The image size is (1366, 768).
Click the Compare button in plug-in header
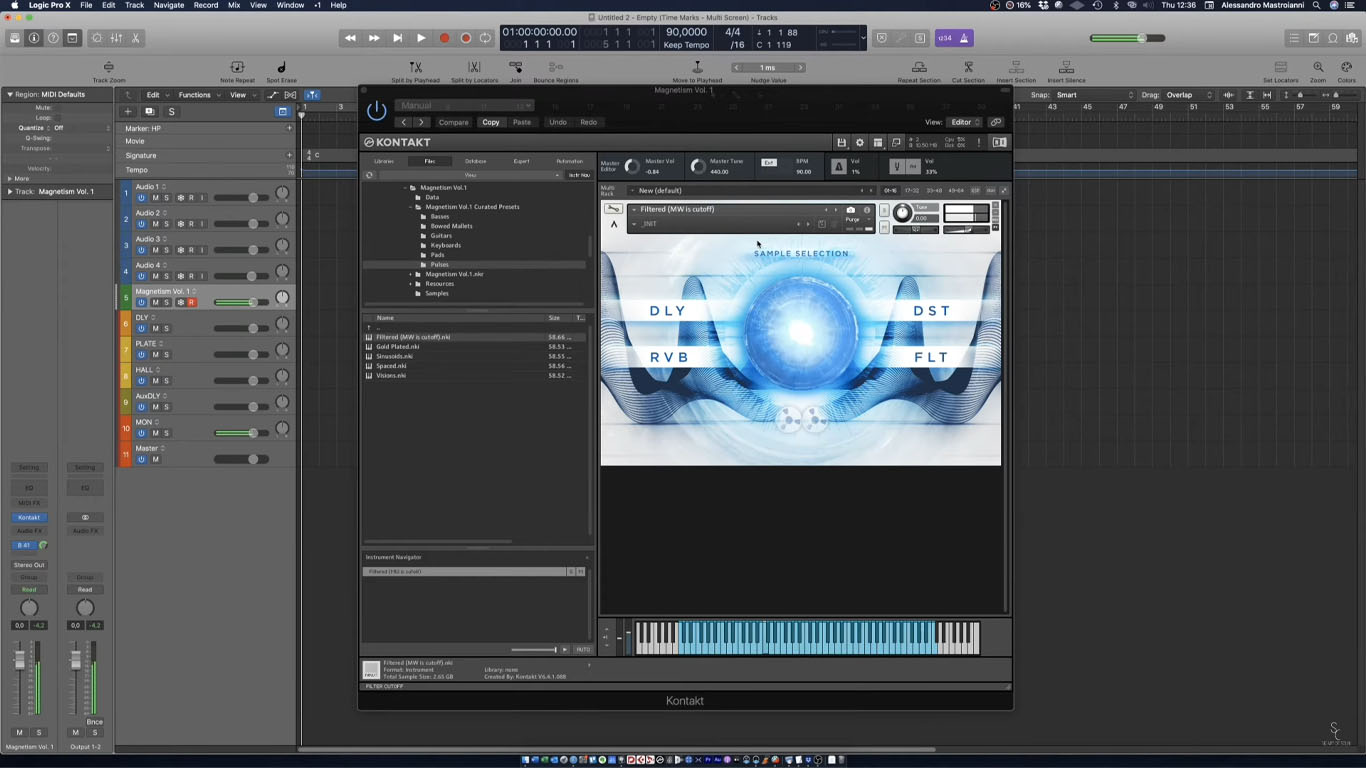[x=453, y=122]
